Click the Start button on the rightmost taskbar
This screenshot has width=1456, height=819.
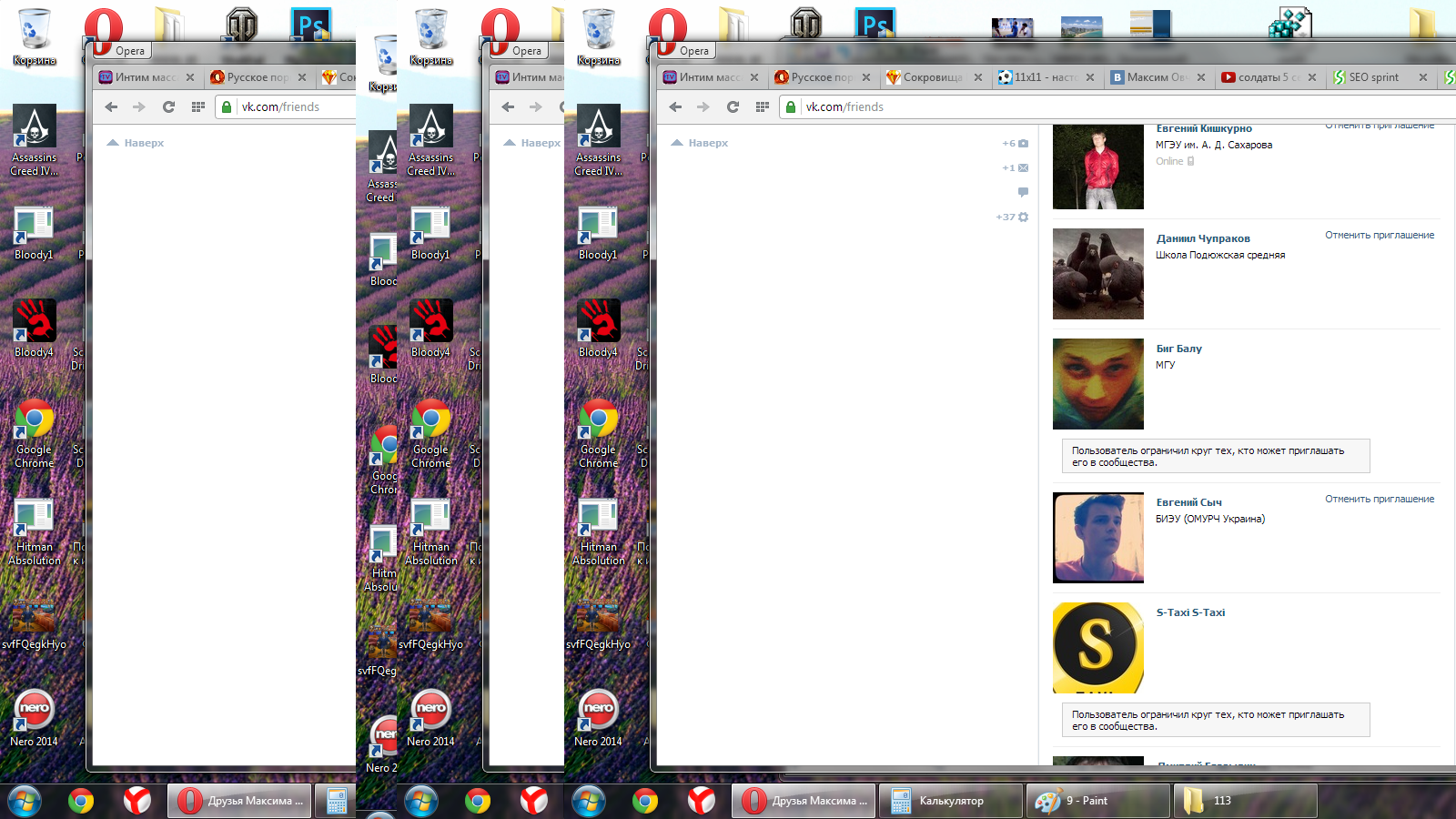click(x=589, y=801)
